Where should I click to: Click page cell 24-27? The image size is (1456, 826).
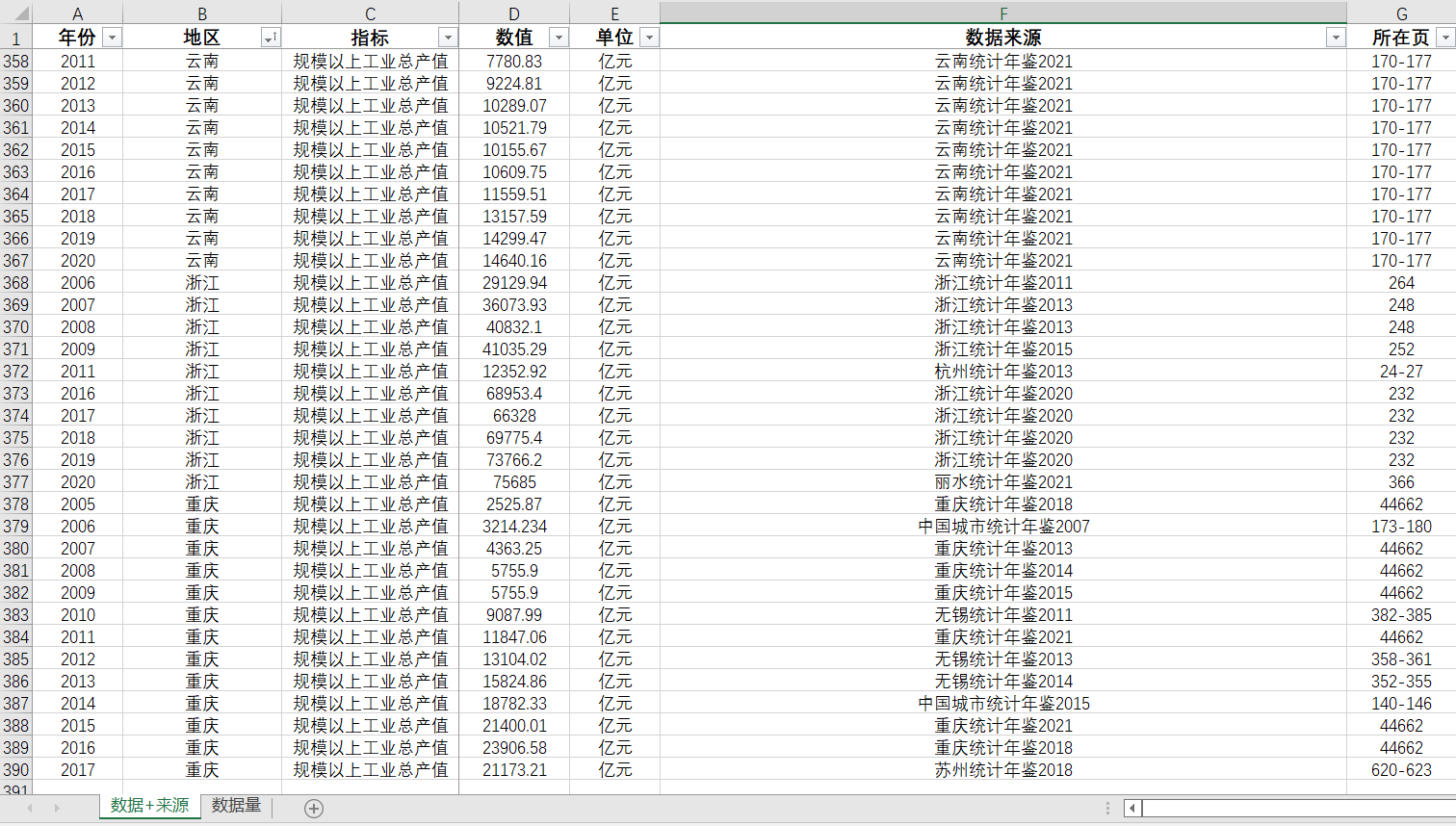[1401, 371]
